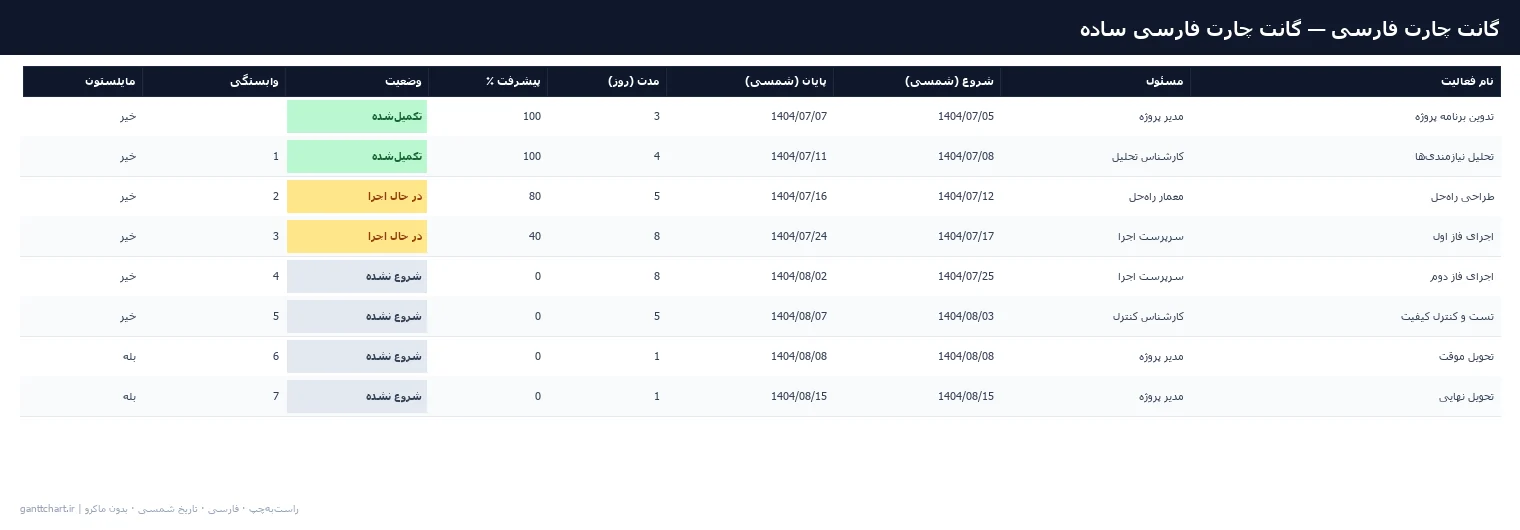The height and width of the screenshot is (530, 1520).
Task: Select the progress value 40
Action: click(535, 237)
